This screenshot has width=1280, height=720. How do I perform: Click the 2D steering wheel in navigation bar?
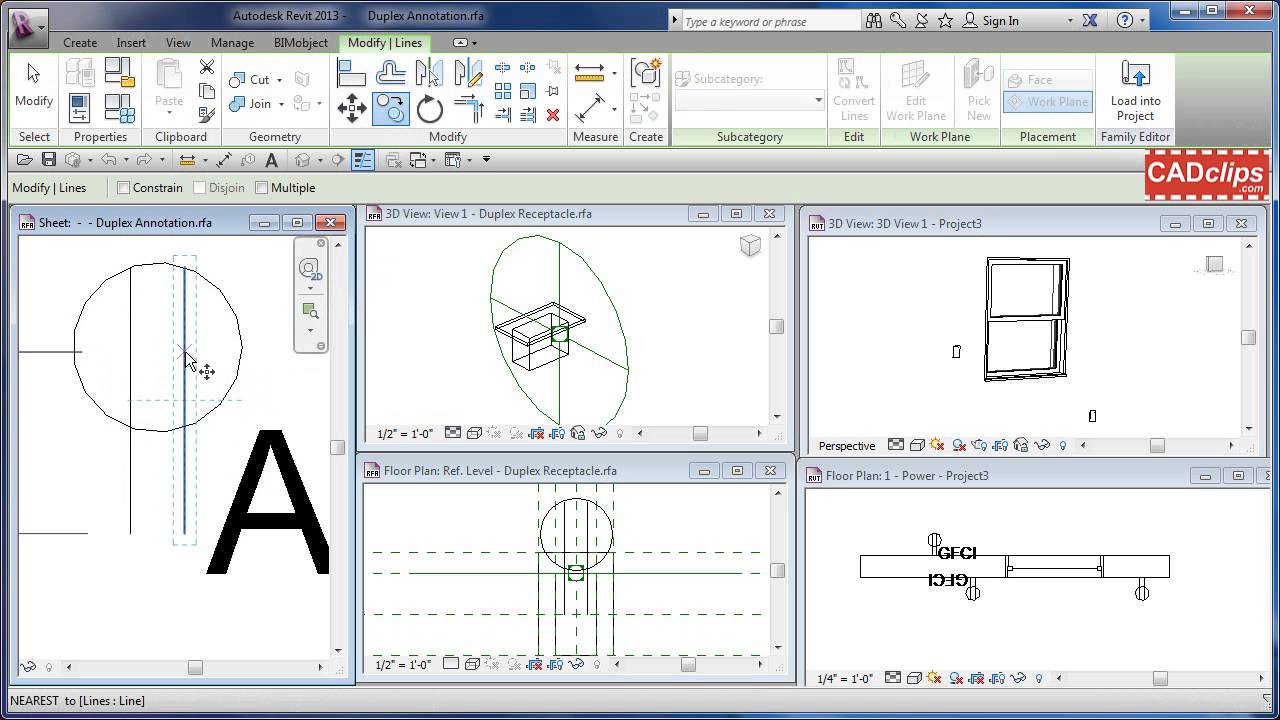click(x=310, y=269)
